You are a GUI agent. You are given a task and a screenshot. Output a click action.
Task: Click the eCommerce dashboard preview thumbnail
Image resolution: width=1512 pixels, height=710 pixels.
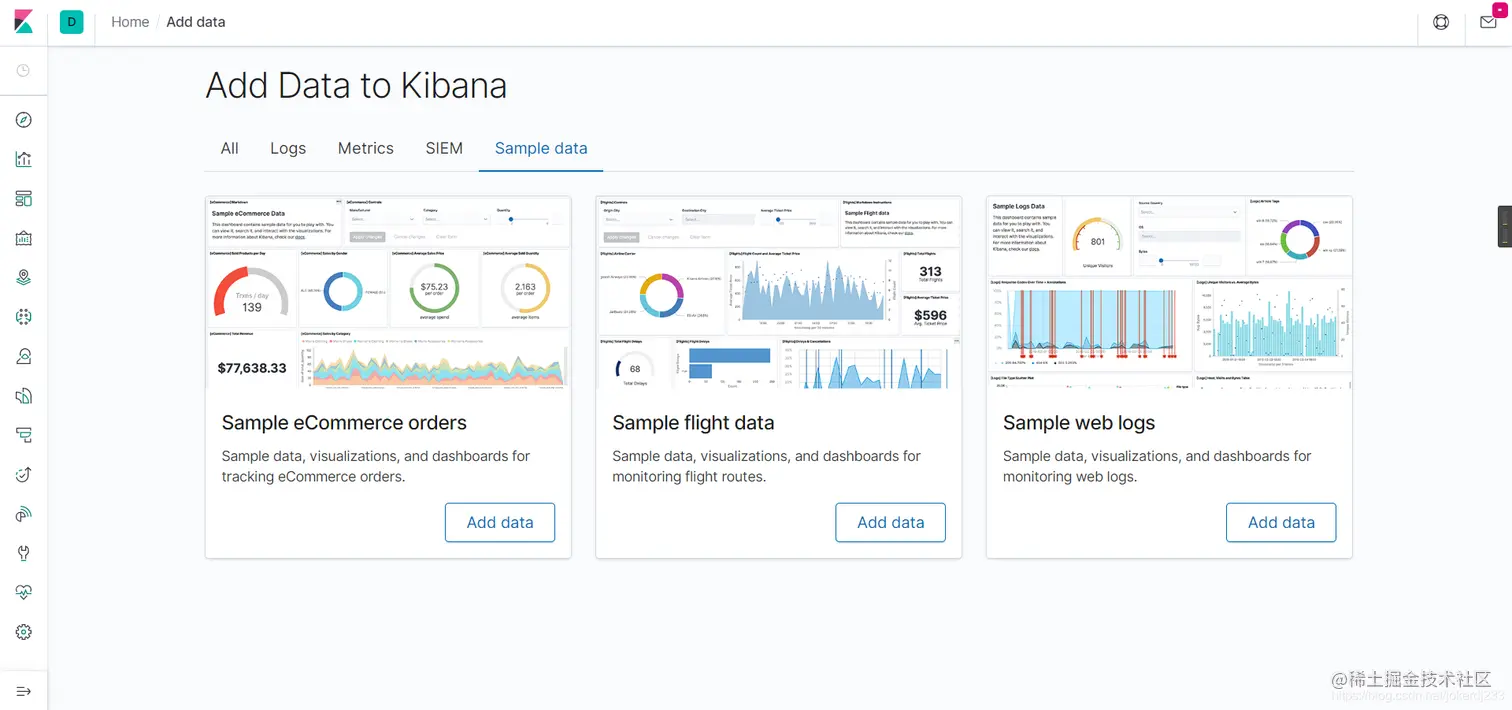pyautogui.click(x=388, y=292)
